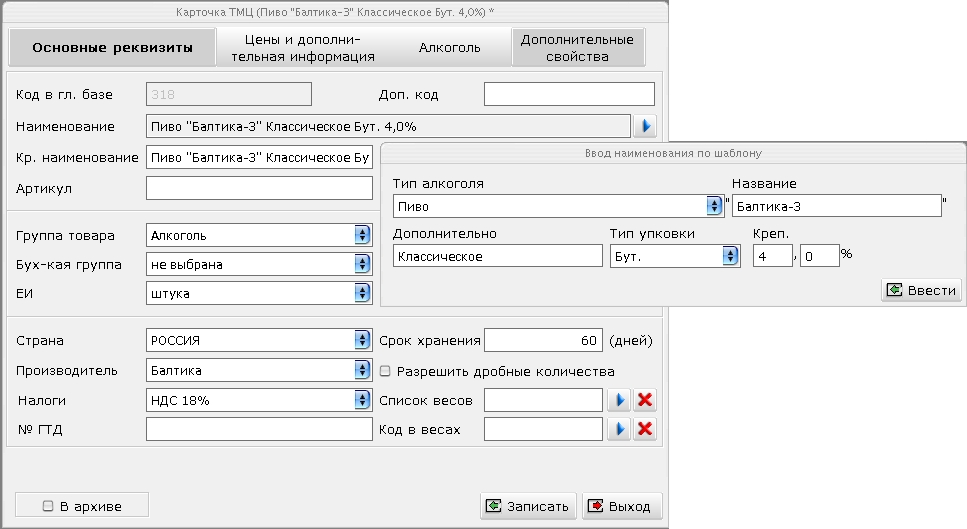Click the Кр. наименование field
967x529 pixels.
point(260,157)
